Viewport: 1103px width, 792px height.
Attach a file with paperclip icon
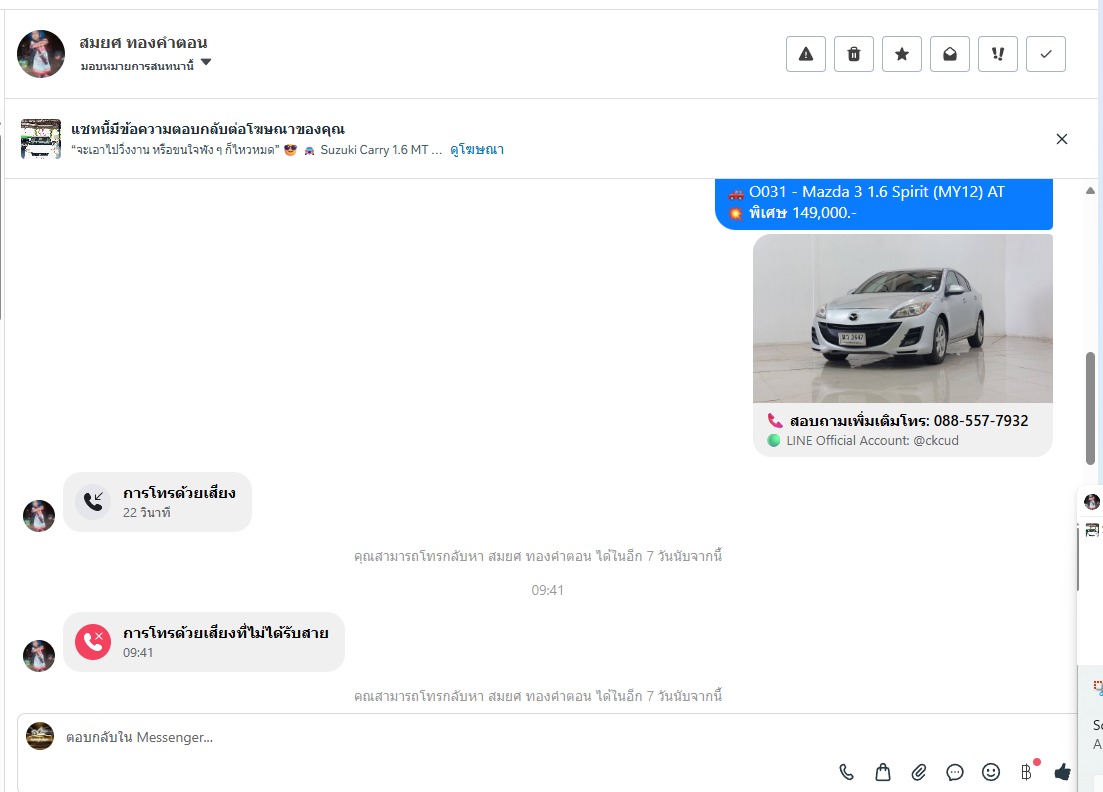(919, 772)
